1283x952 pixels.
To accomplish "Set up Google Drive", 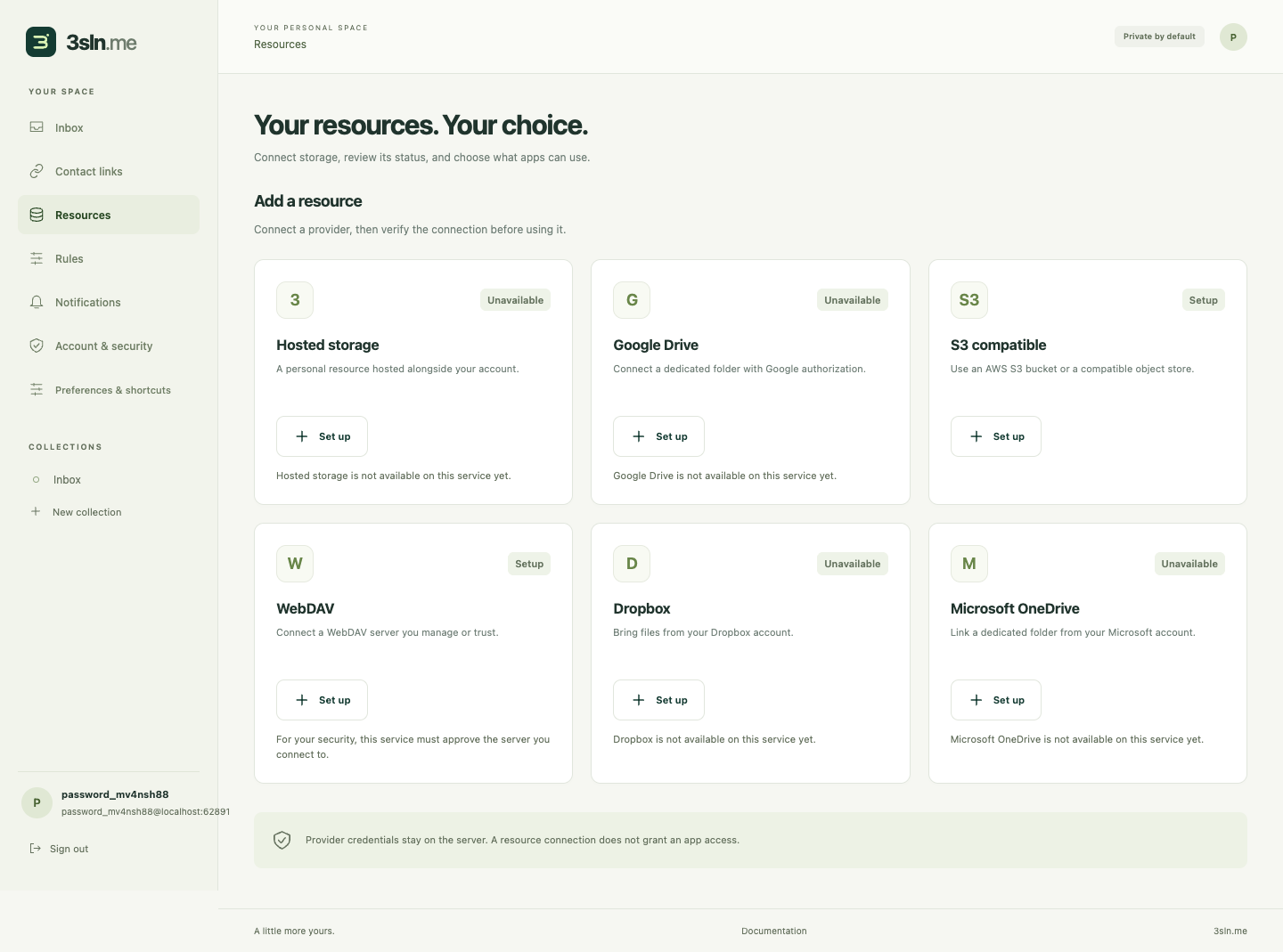I will tap(658, 436).
